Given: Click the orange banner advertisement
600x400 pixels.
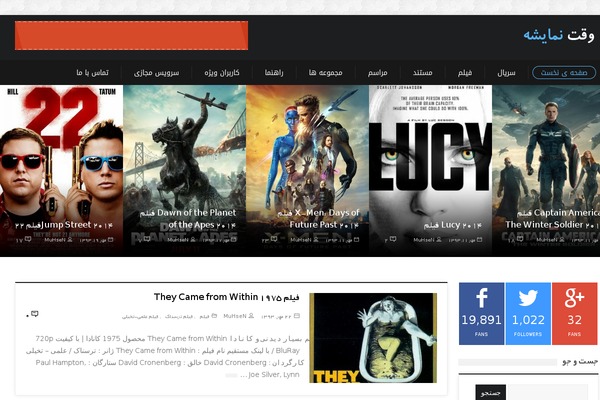Looking at the screenshot, I should pos(131,36).
